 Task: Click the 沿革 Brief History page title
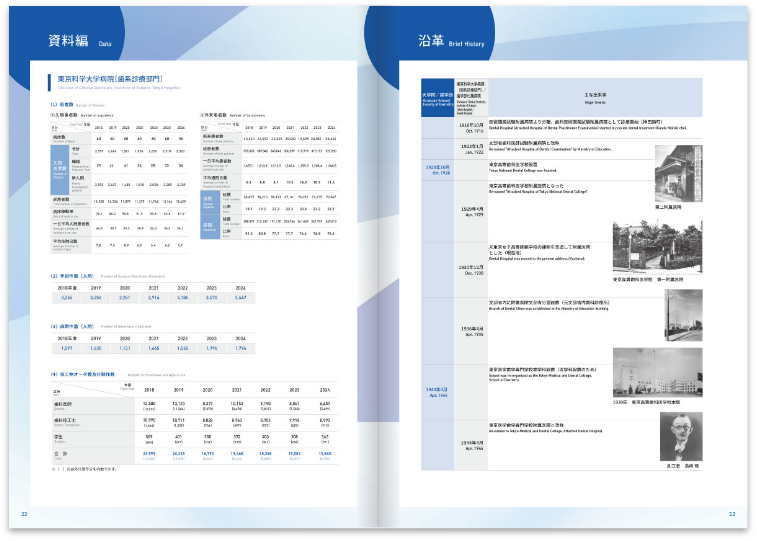coord(451,41)
